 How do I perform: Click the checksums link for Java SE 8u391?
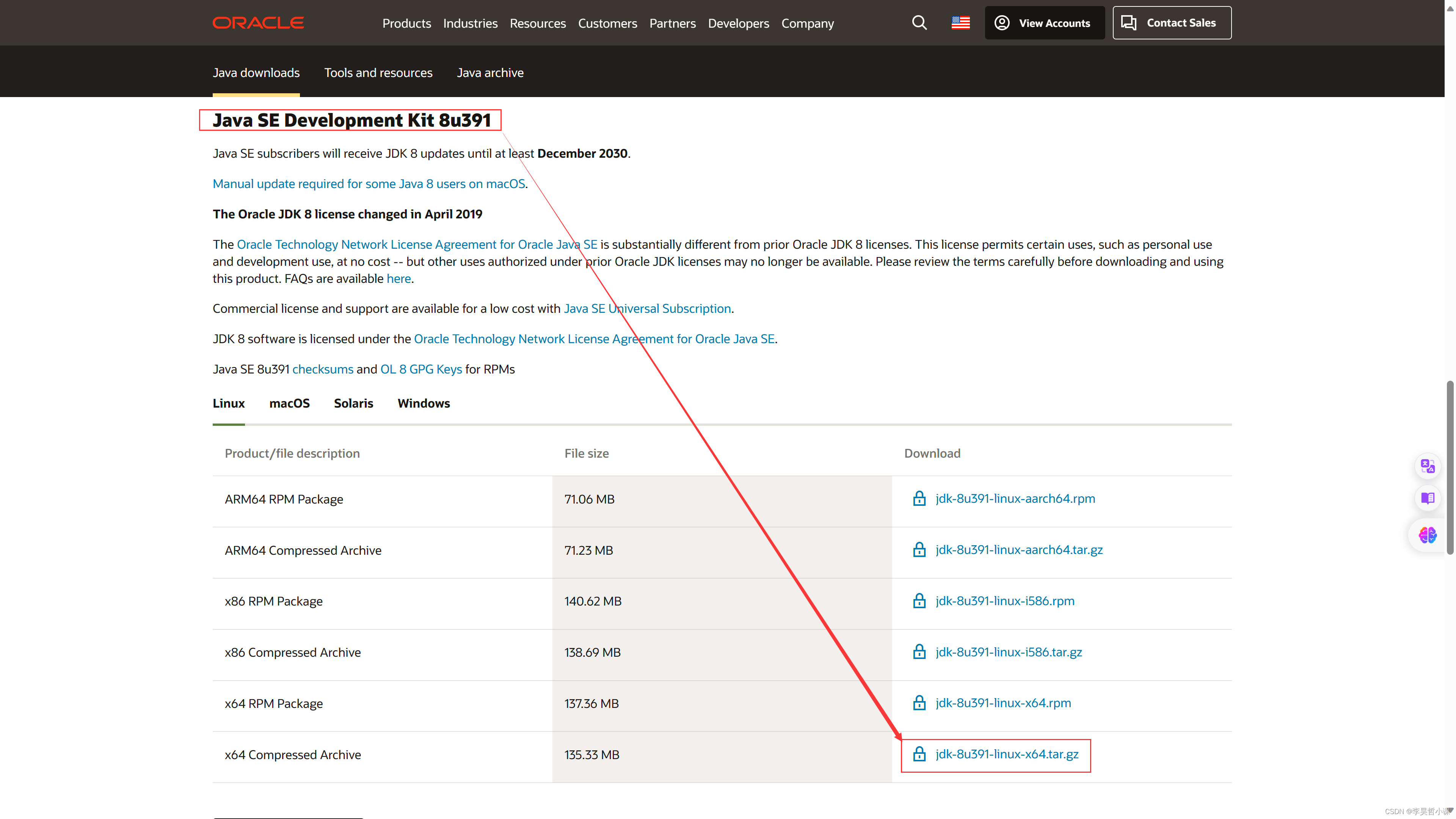tap(322, 368)
